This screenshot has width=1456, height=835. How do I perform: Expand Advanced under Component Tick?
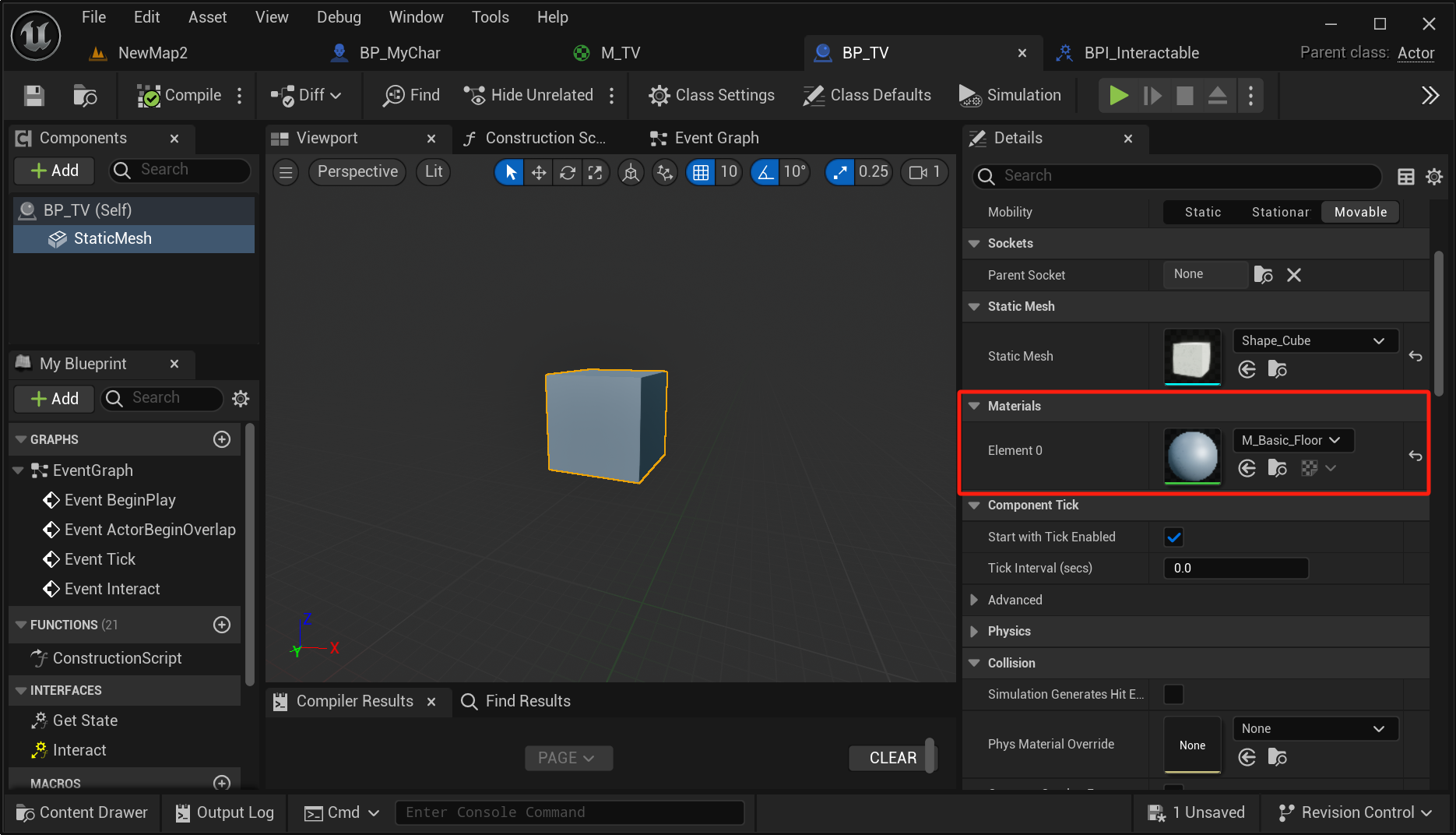pos(974,601)
